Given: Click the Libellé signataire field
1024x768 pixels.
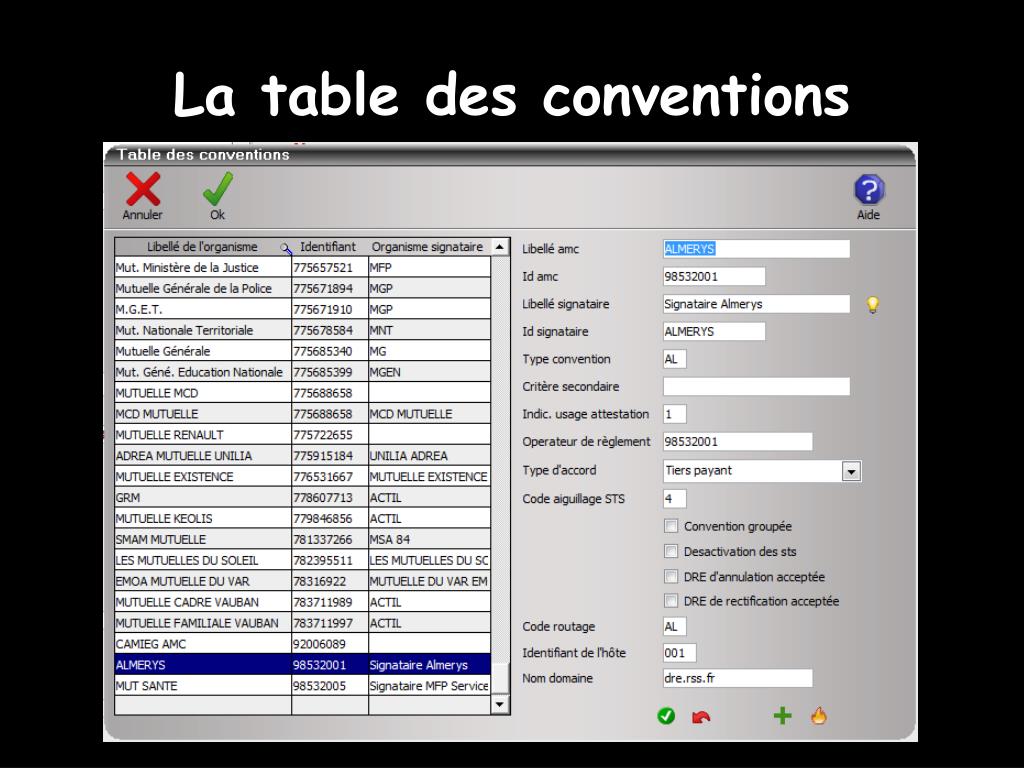Looking at the screenshot, I should 756,304.
